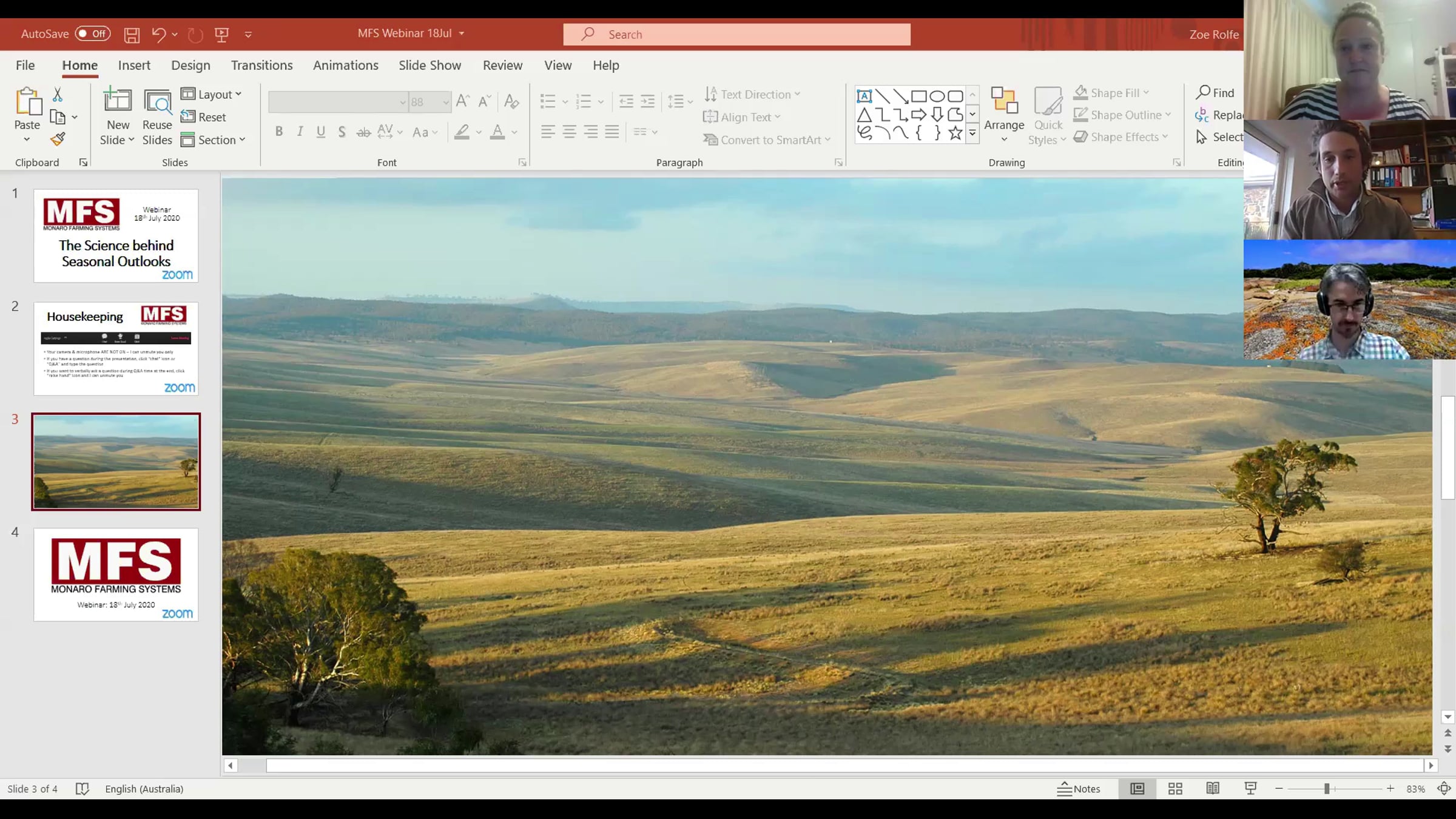Click the zoom slider handle
This screenshot has width=1456, height=819.
[1327, 789]
